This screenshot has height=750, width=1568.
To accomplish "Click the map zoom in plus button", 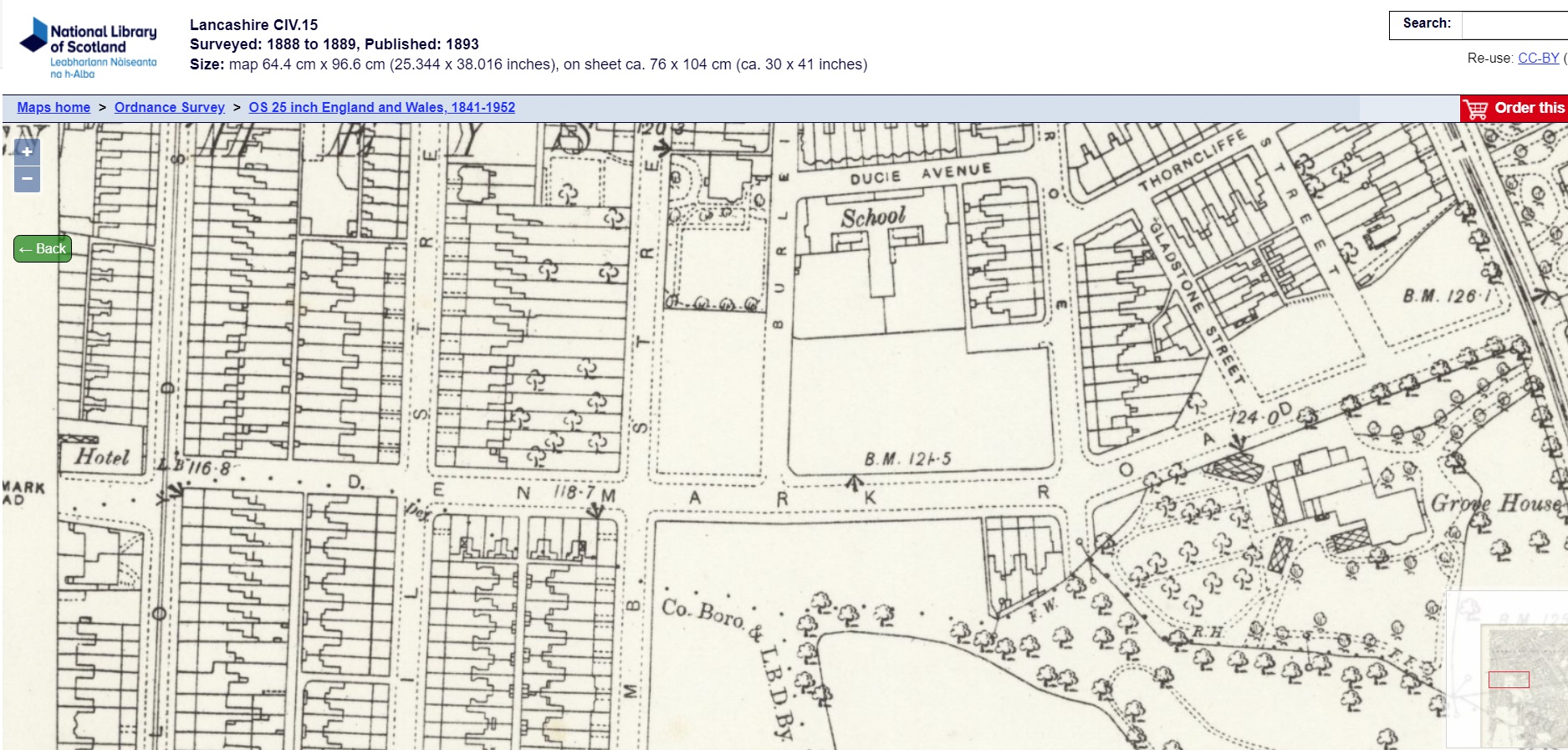I will (27, 151).
